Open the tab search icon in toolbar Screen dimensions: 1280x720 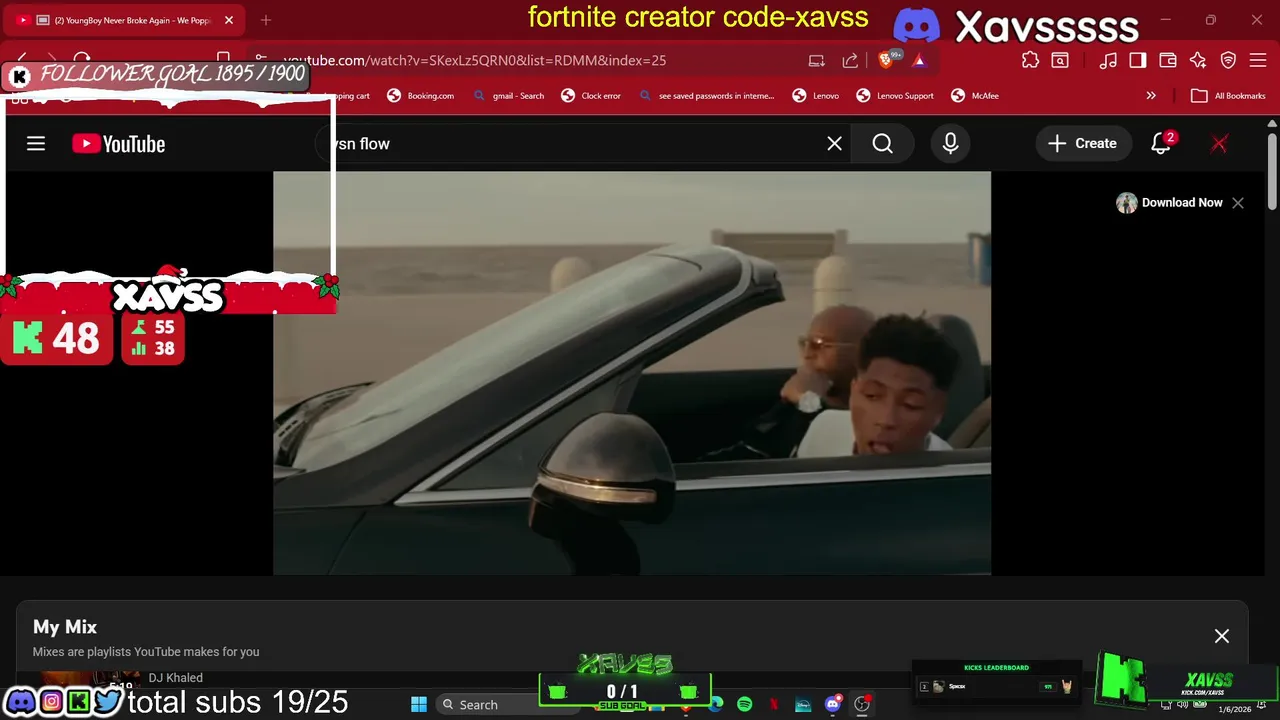pyautogui.click(x=1059, y=60)
